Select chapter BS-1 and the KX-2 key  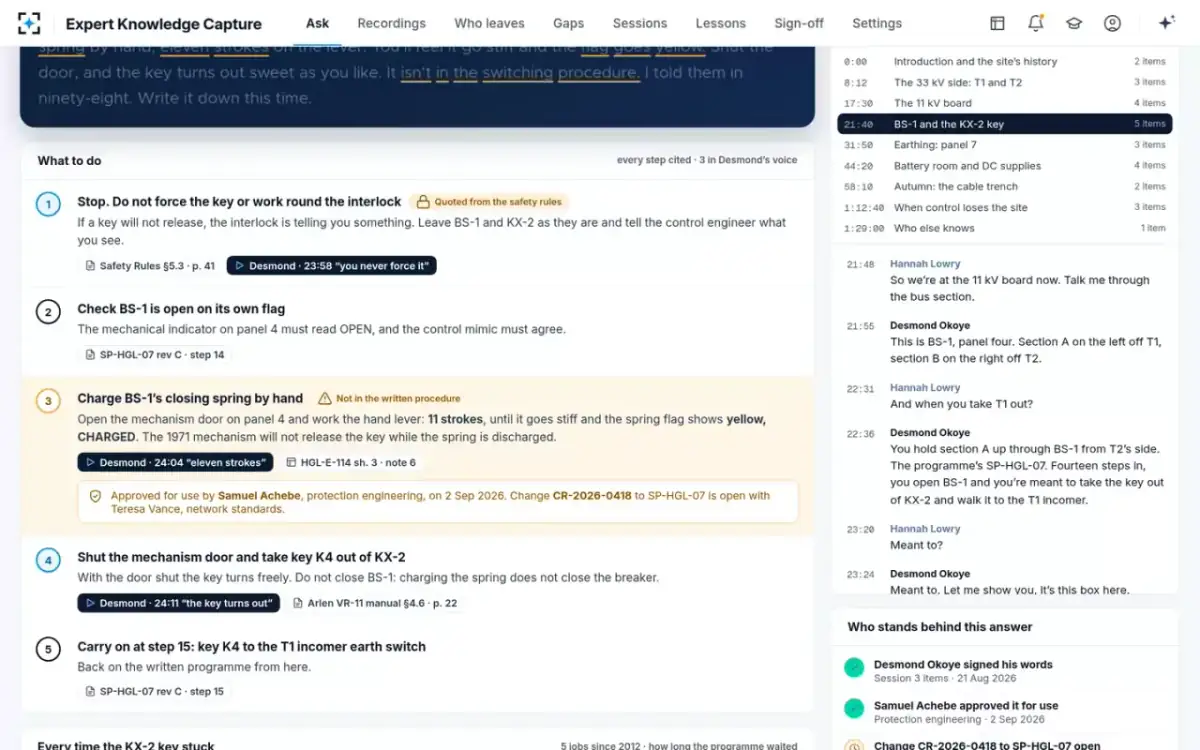coord(1004,124)
